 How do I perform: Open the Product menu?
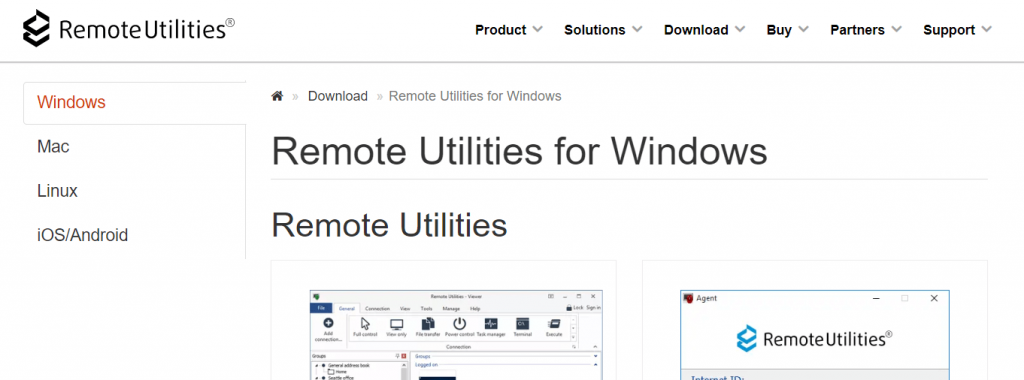click(x=501, y=30)
